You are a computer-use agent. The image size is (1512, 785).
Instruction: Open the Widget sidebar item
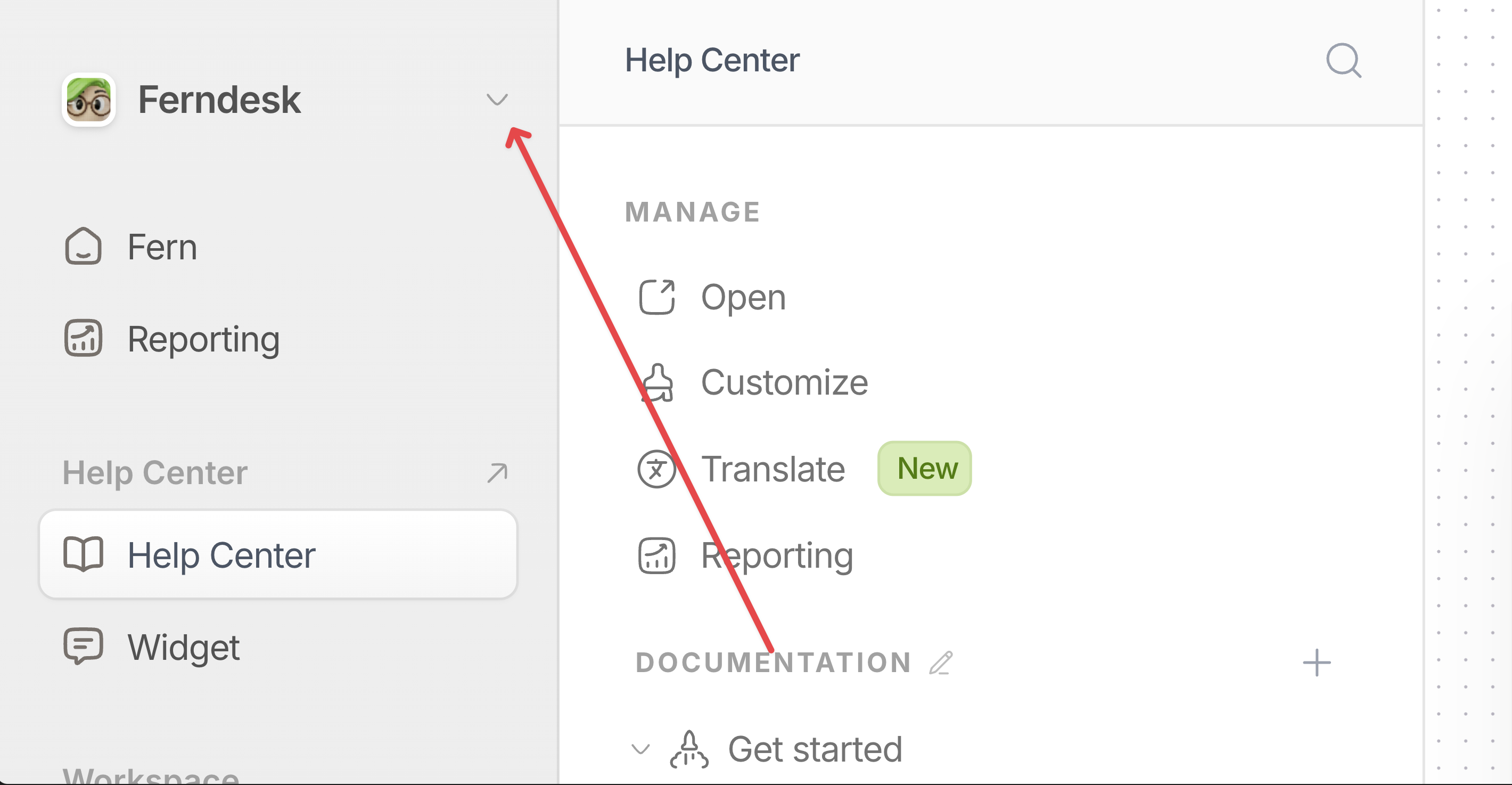pos(183,647)
